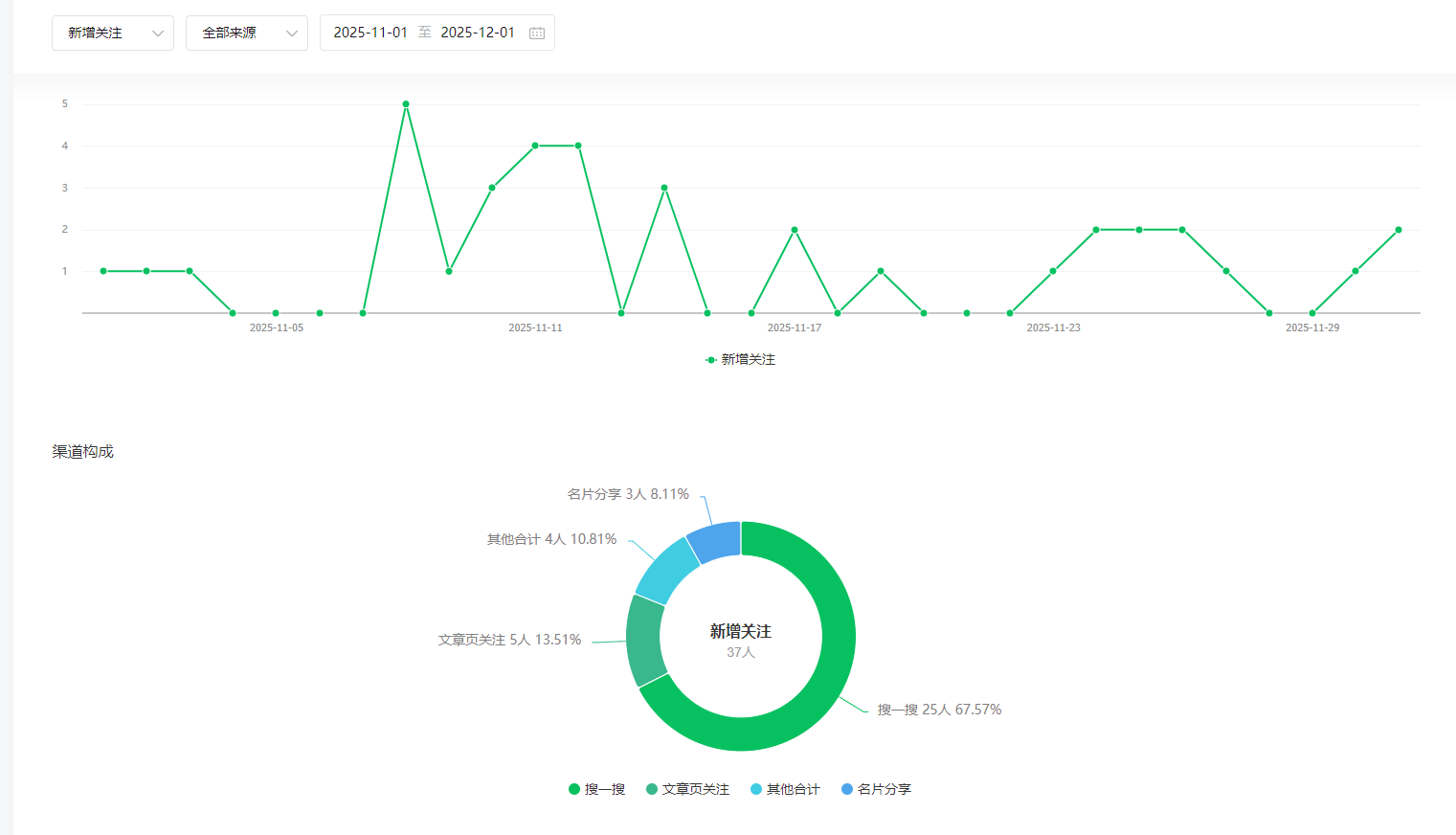The image size is (1456, 835).
Task: Click the teal 文章页关注 donut segment
Action: [643, 640]
